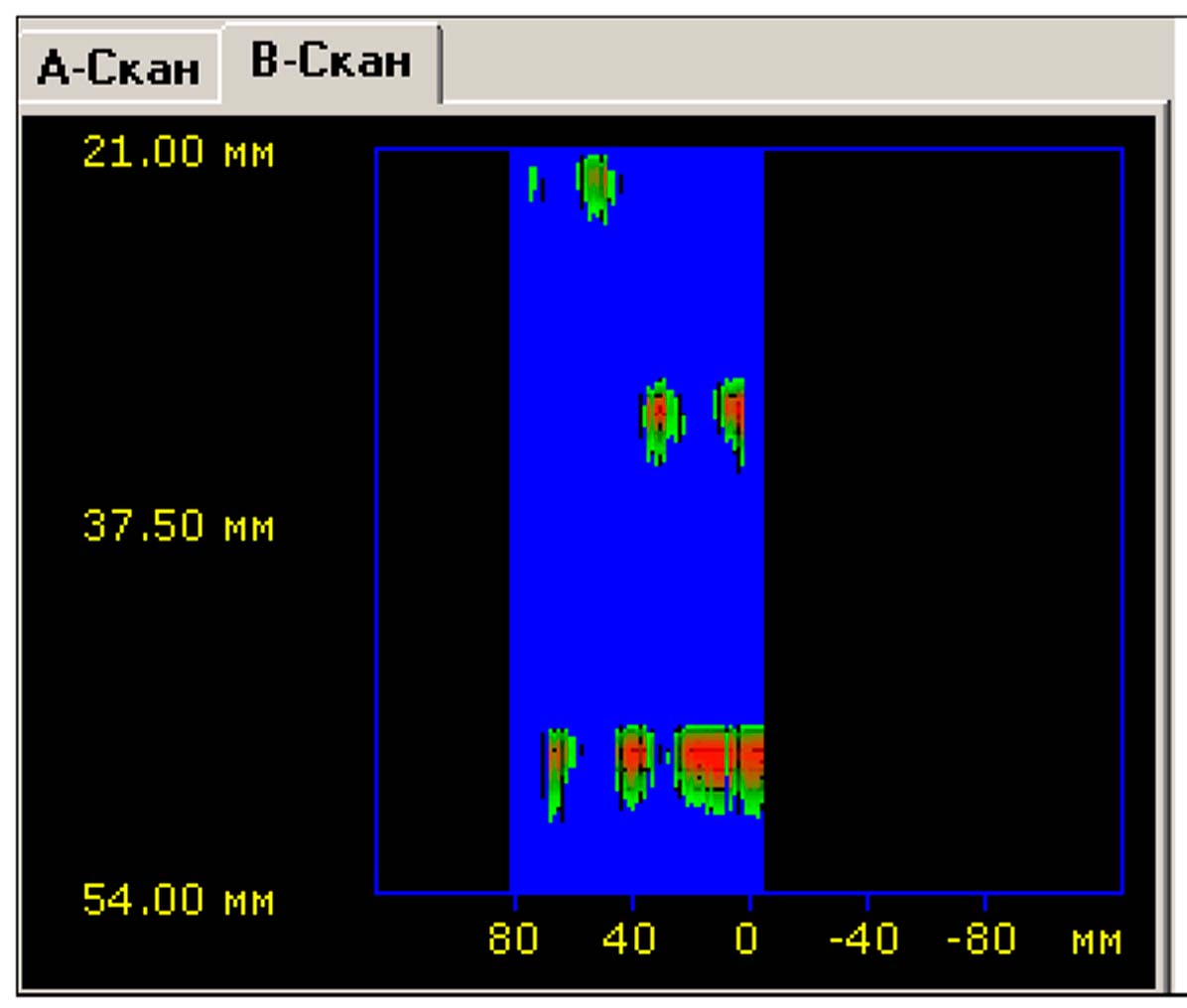Select the B-Скан tab
This screenshot has width=1187, height=1008.
(x=330, y=62)
